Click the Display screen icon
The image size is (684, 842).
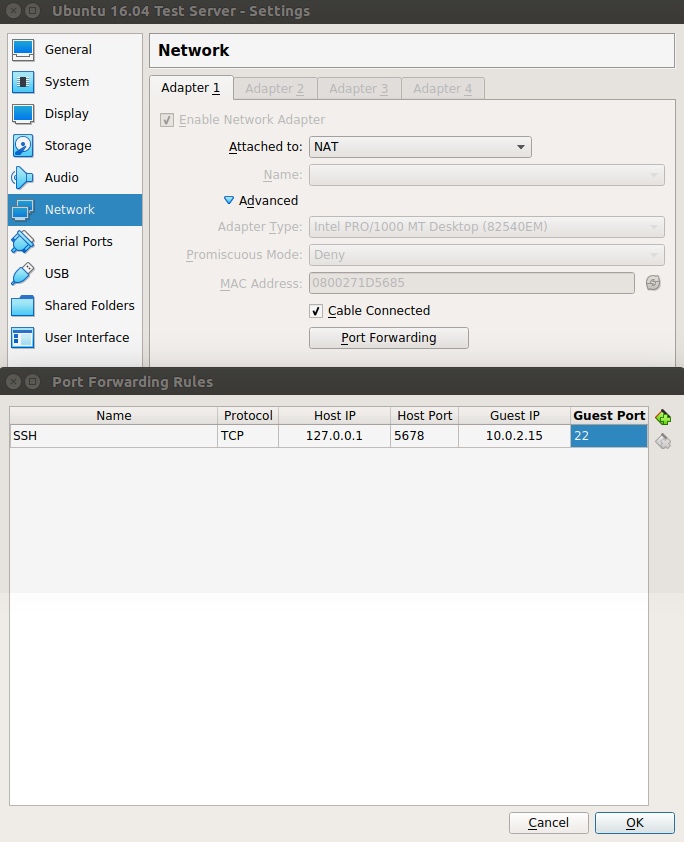pyautogui.click(x=23, y=113)
